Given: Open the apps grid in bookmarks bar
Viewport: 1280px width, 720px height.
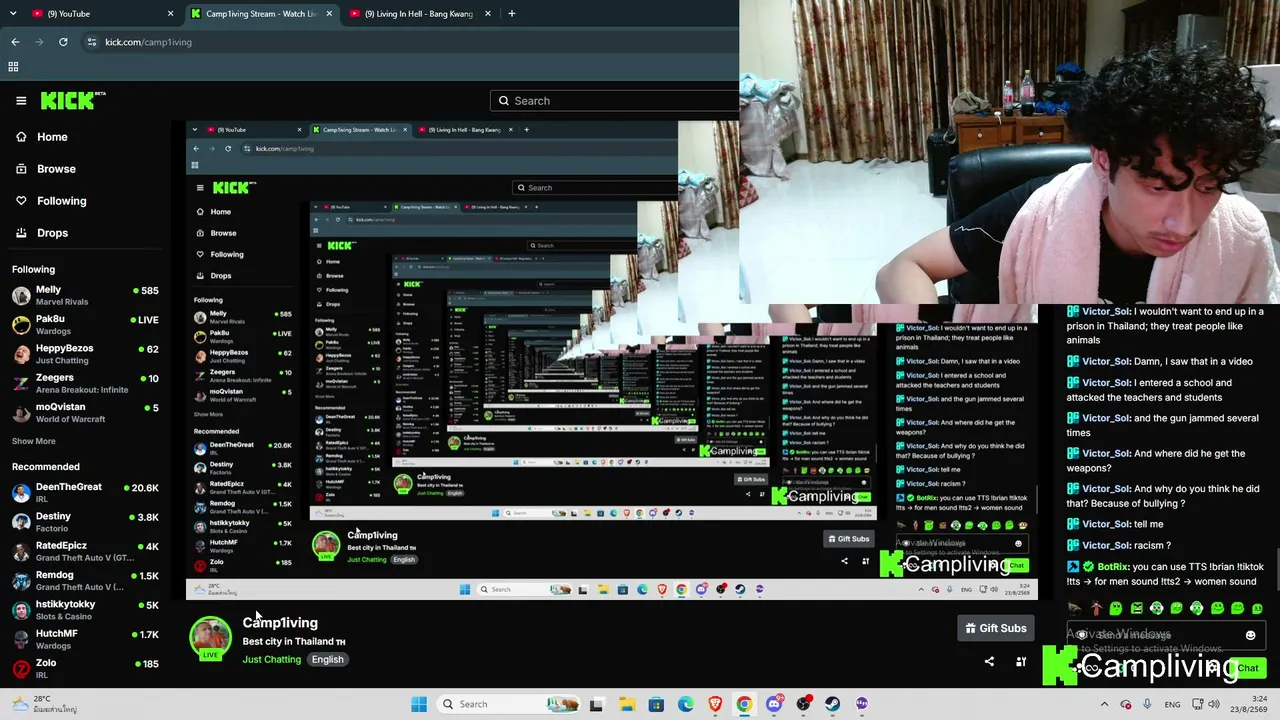Looking at the screenshot, I should coord(13,67).
